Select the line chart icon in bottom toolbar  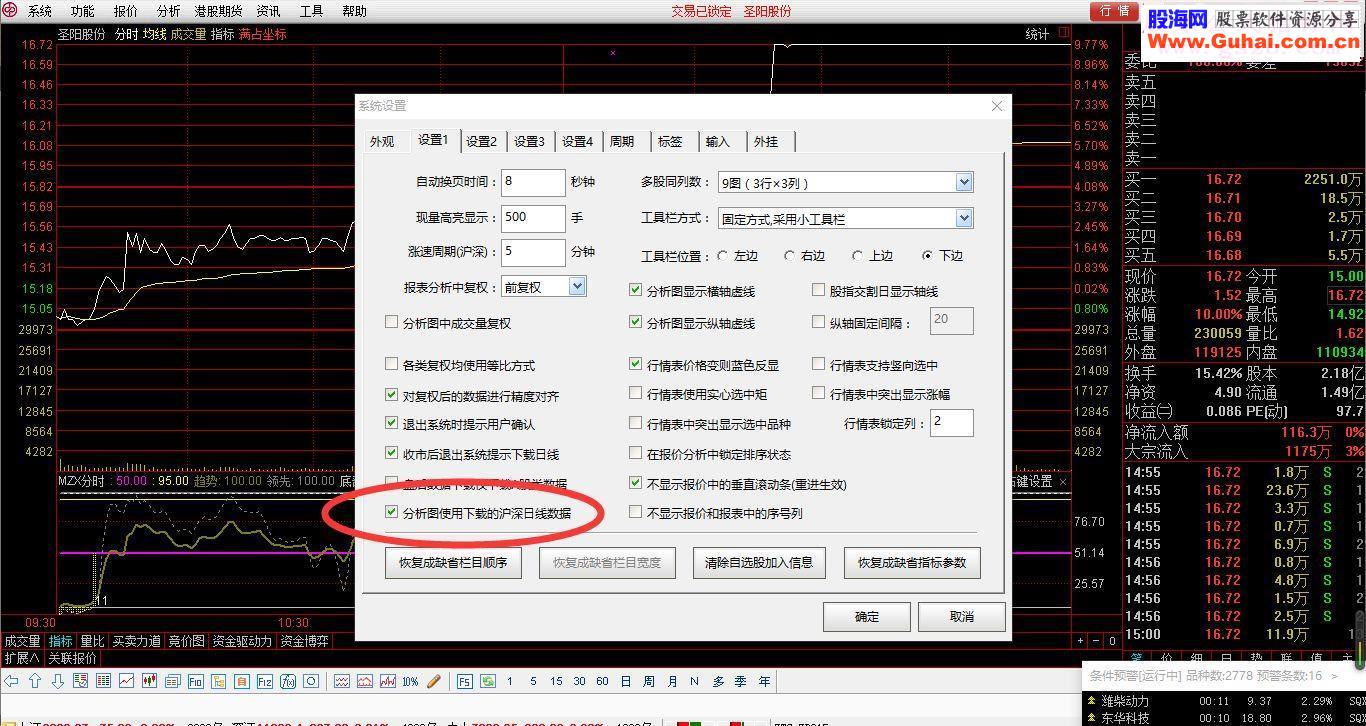coord(127,681)
